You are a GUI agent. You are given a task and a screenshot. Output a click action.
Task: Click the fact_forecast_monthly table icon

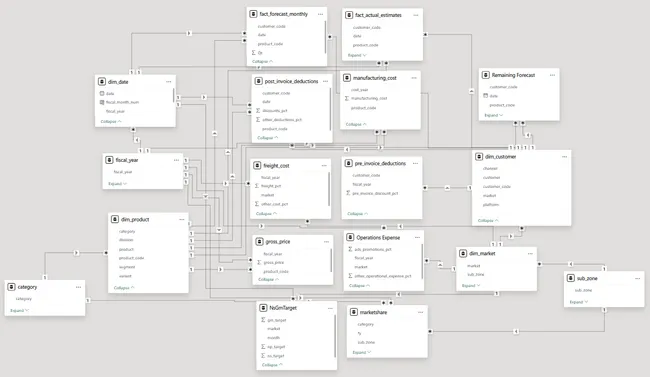coord(253,14)
